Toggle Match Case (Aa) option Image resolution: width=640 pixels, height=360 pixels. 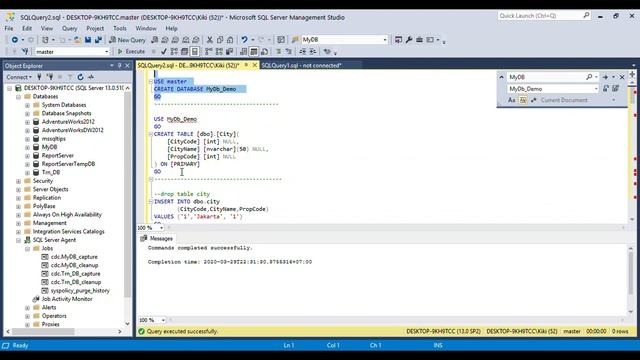(511, 100)
